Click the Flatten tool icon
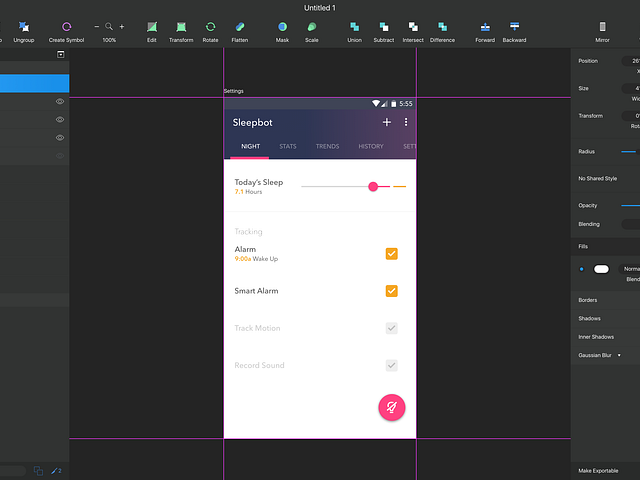Image resolution: width=640 pixels, height=480 pixels. coord(240,27)
